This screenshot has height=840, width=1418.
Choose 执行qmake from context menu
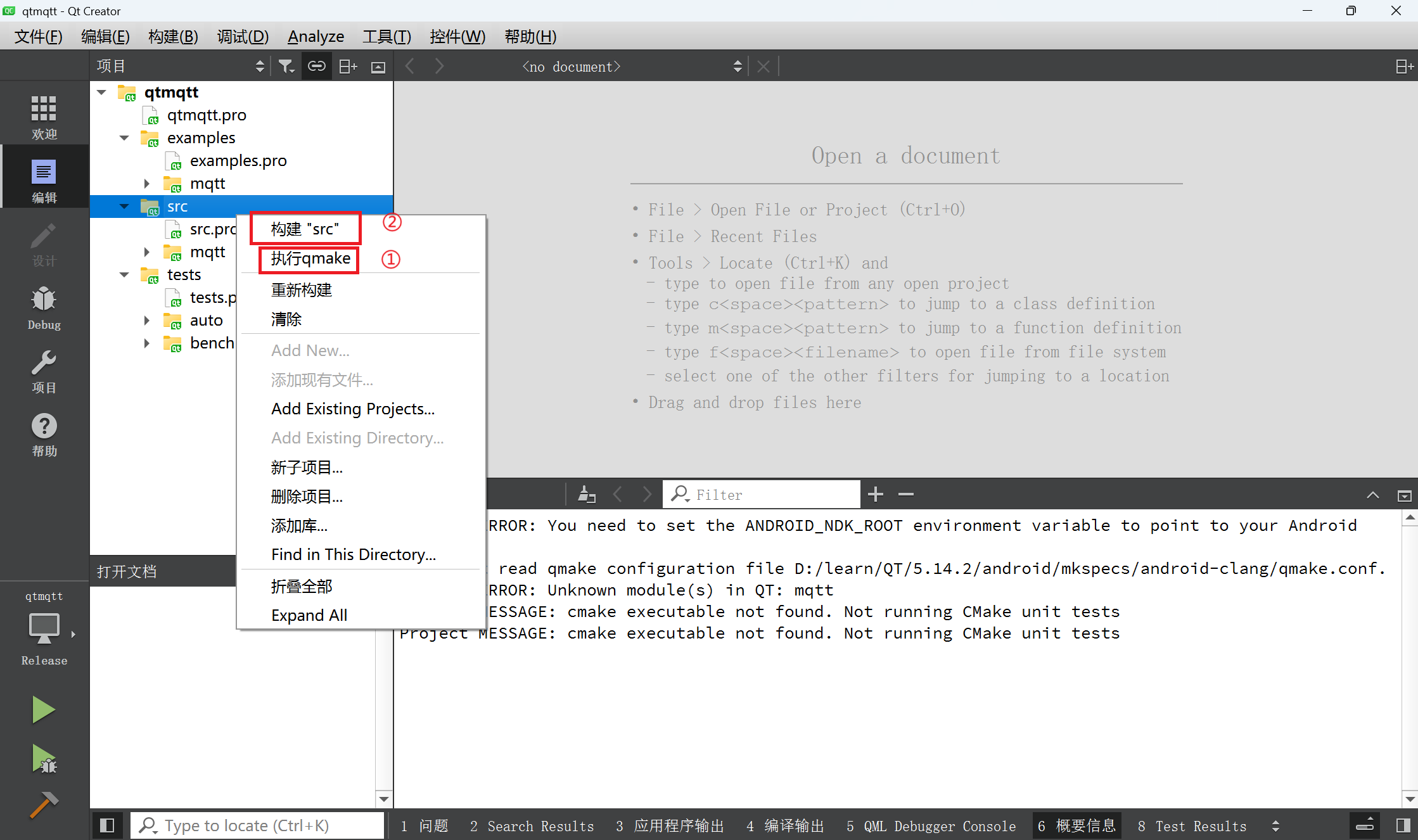361,258
